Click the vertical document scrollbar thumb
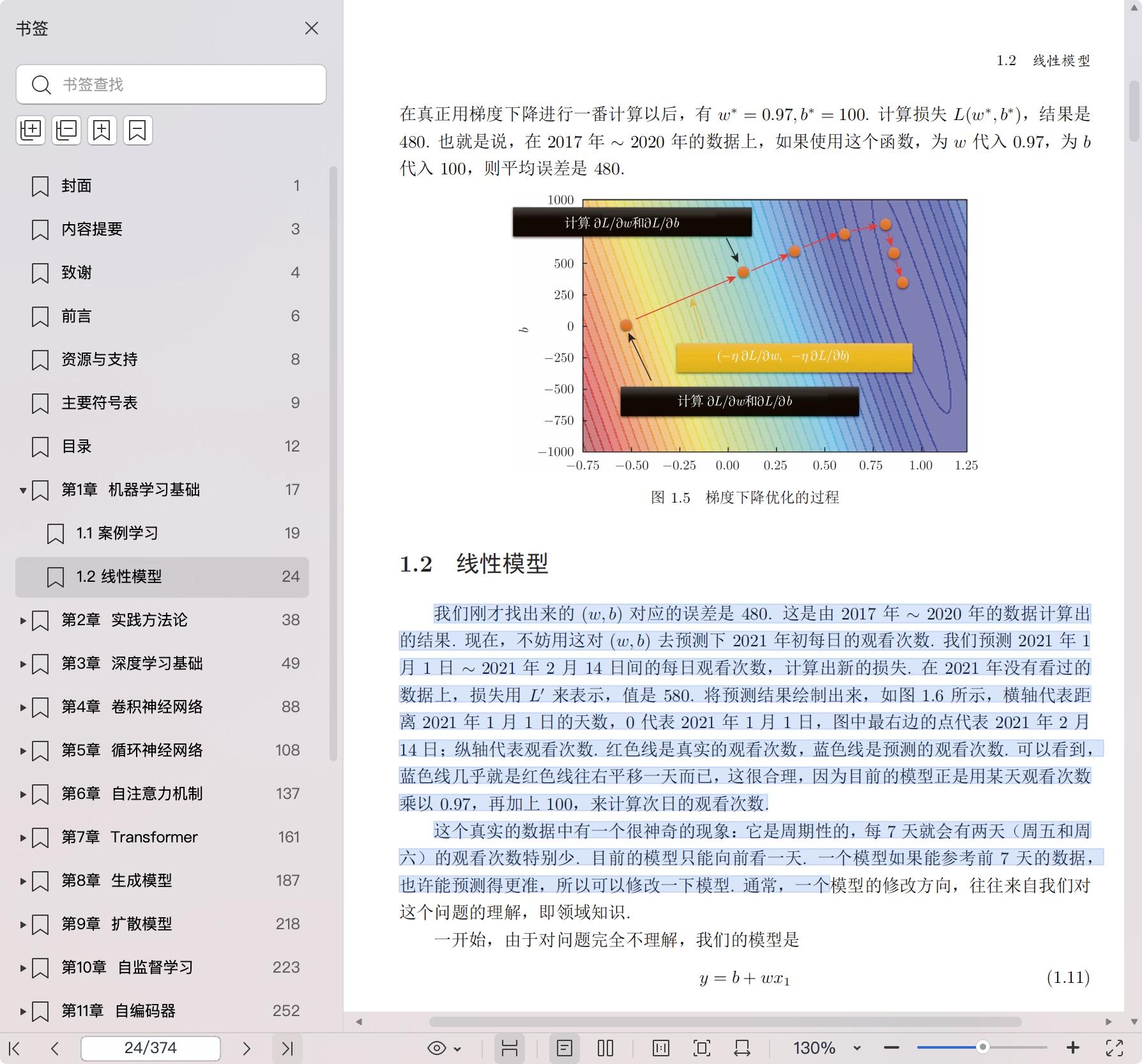 tap(1134, 110)
